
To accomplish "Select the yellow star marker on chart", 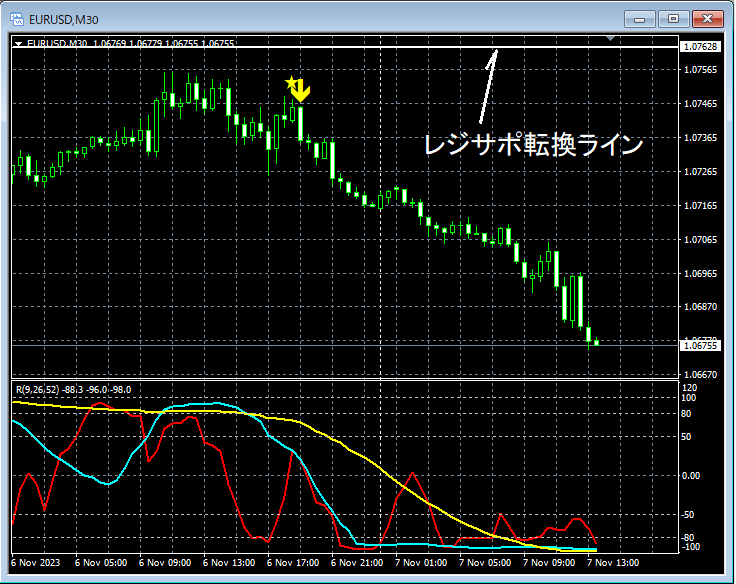I will coord(291,83).
